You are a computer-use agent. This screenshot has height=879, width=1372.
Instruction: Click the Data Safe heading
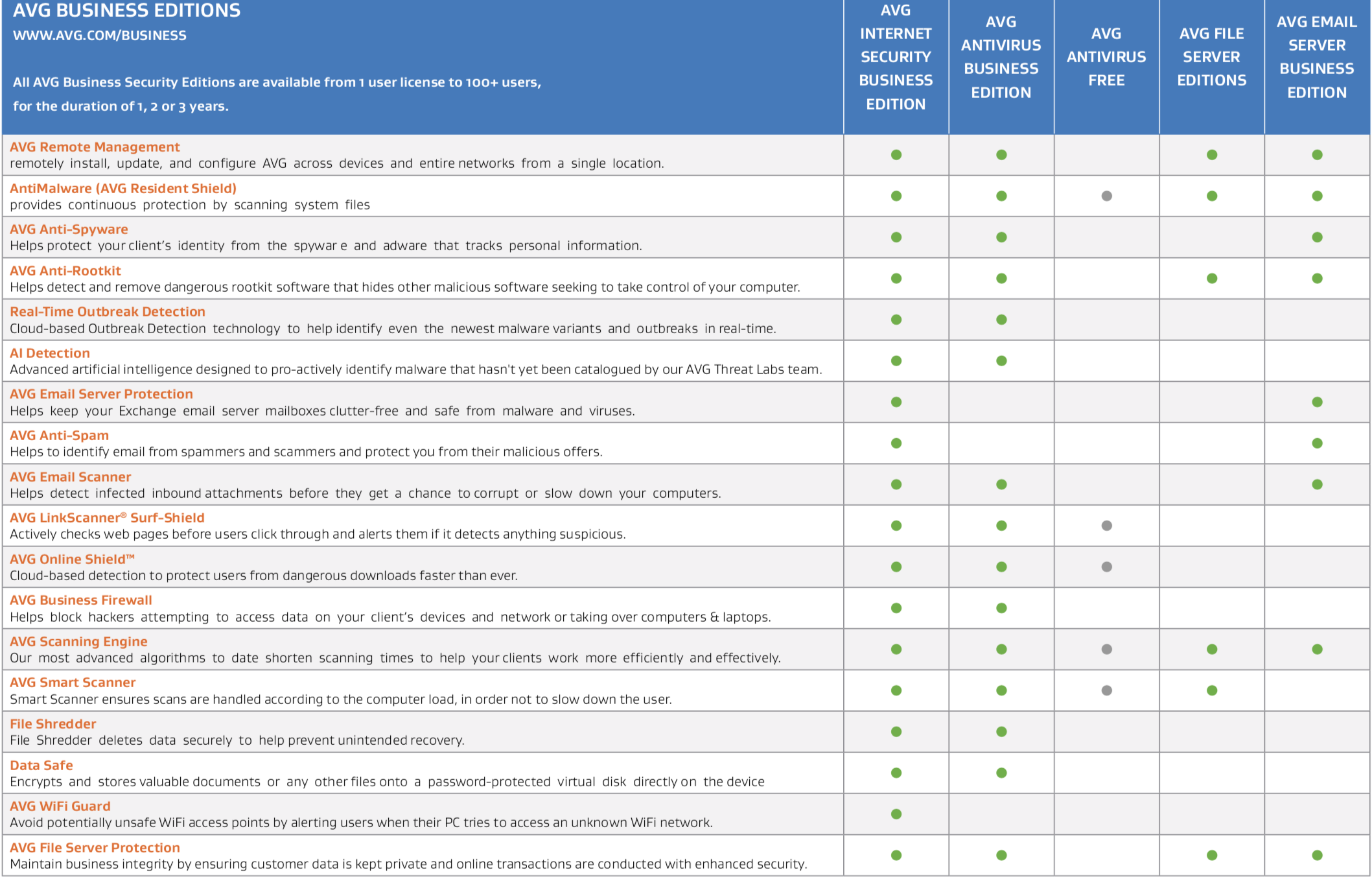pyautogui.click(x=41, y=766)
